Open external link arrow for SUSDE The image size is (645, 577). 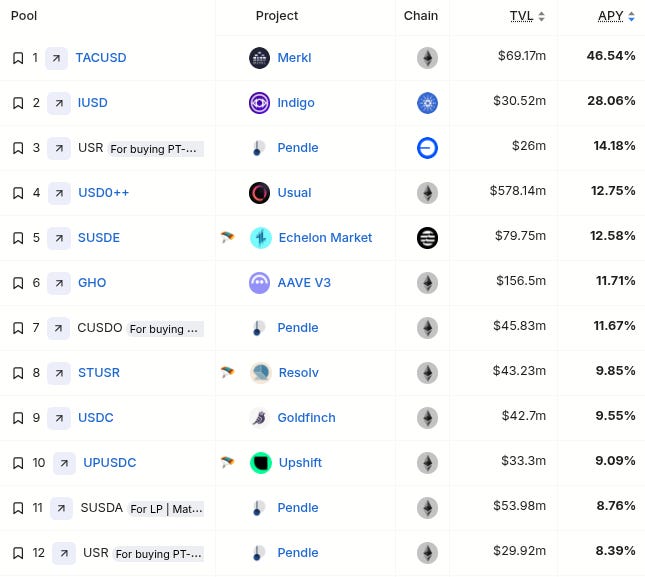click(59, 238)
